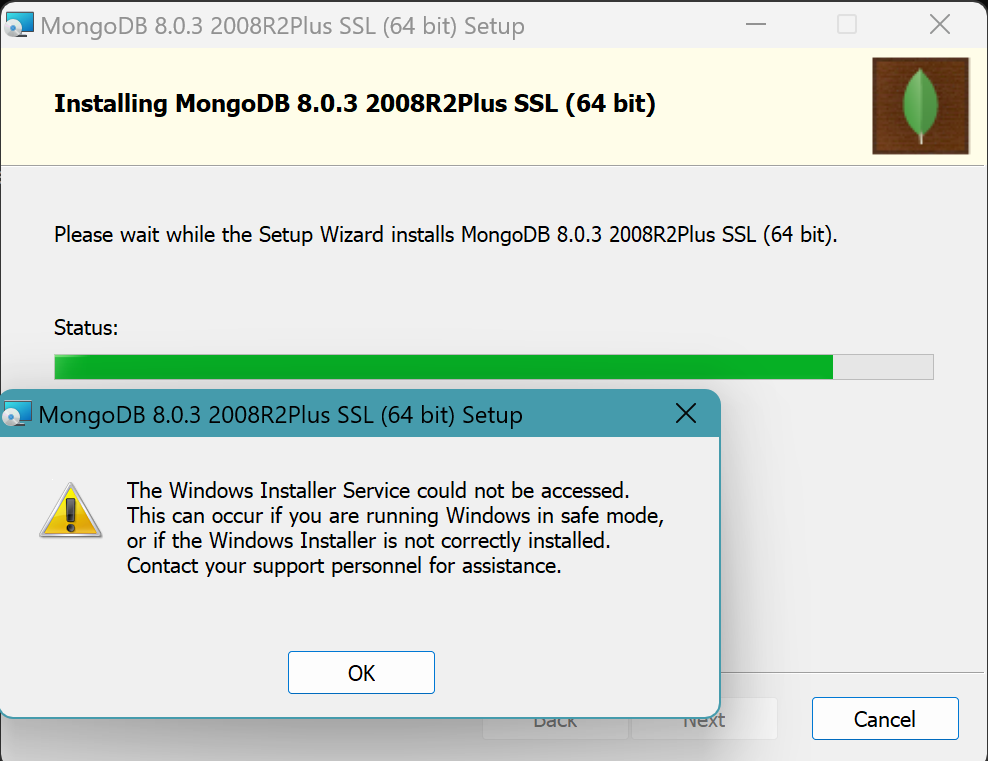Click the yellow warning triangle icon
This screenshot has height=761, width=988.
click(70, 510)
